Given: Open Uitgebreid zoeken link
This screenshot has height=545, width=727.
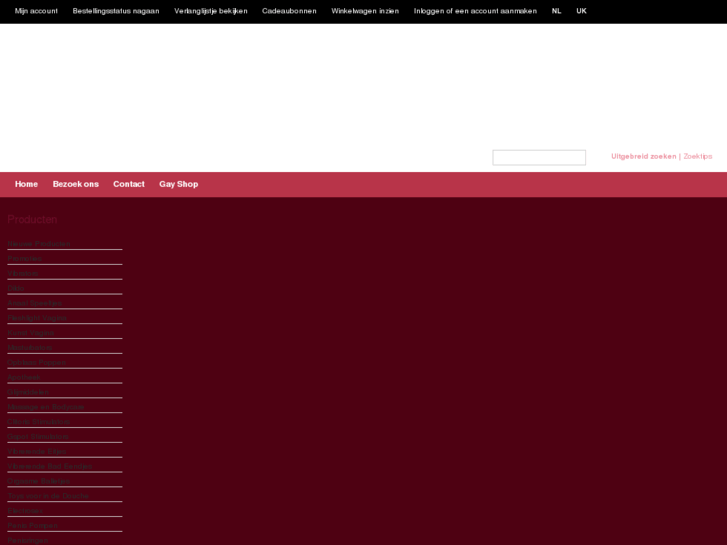Looking at the screenshot, I should (644, 156).
